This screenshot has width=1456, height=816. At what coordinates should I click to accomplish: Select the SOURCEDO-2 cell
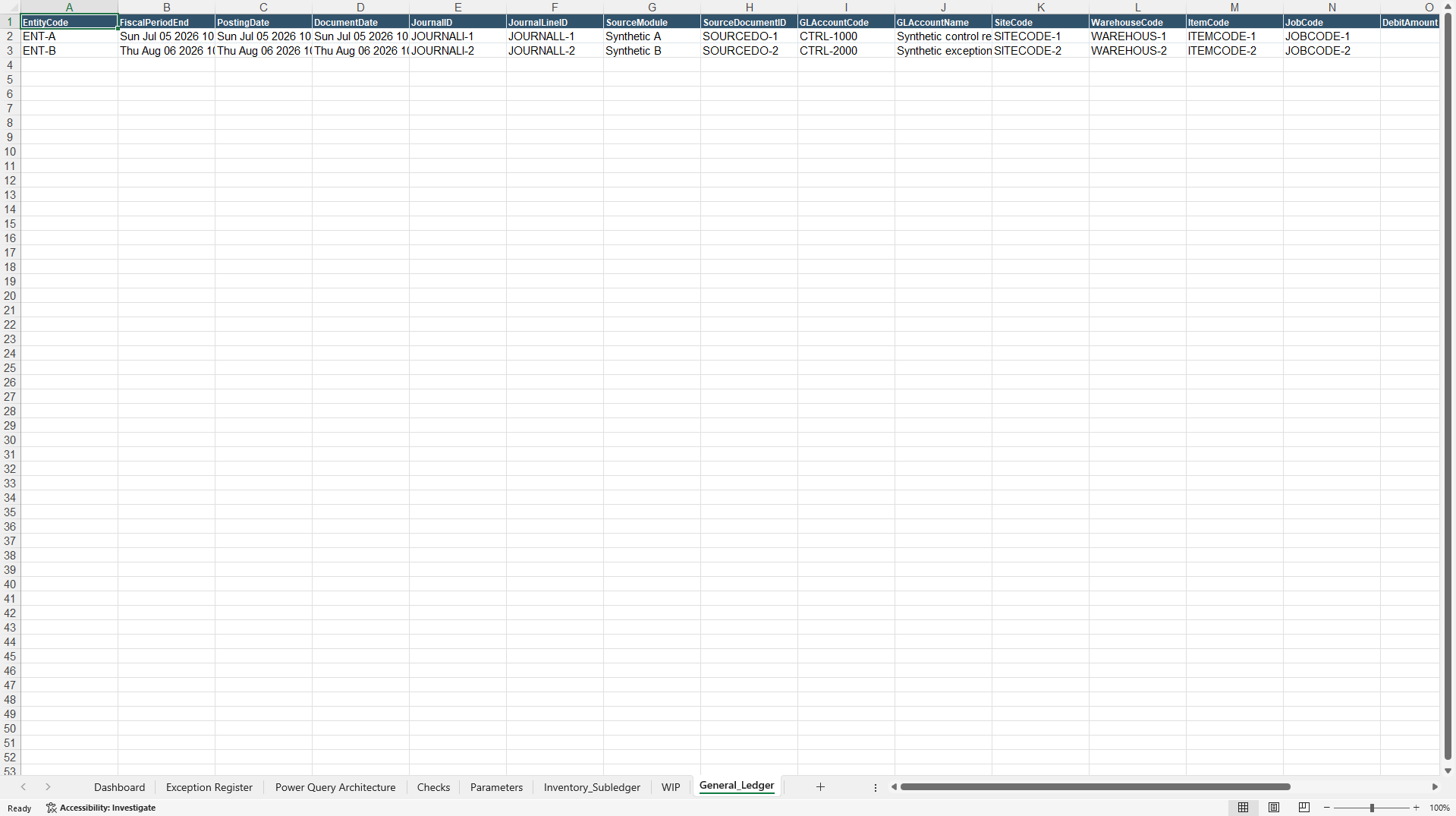pyautogui.click(x=749, y=51)
